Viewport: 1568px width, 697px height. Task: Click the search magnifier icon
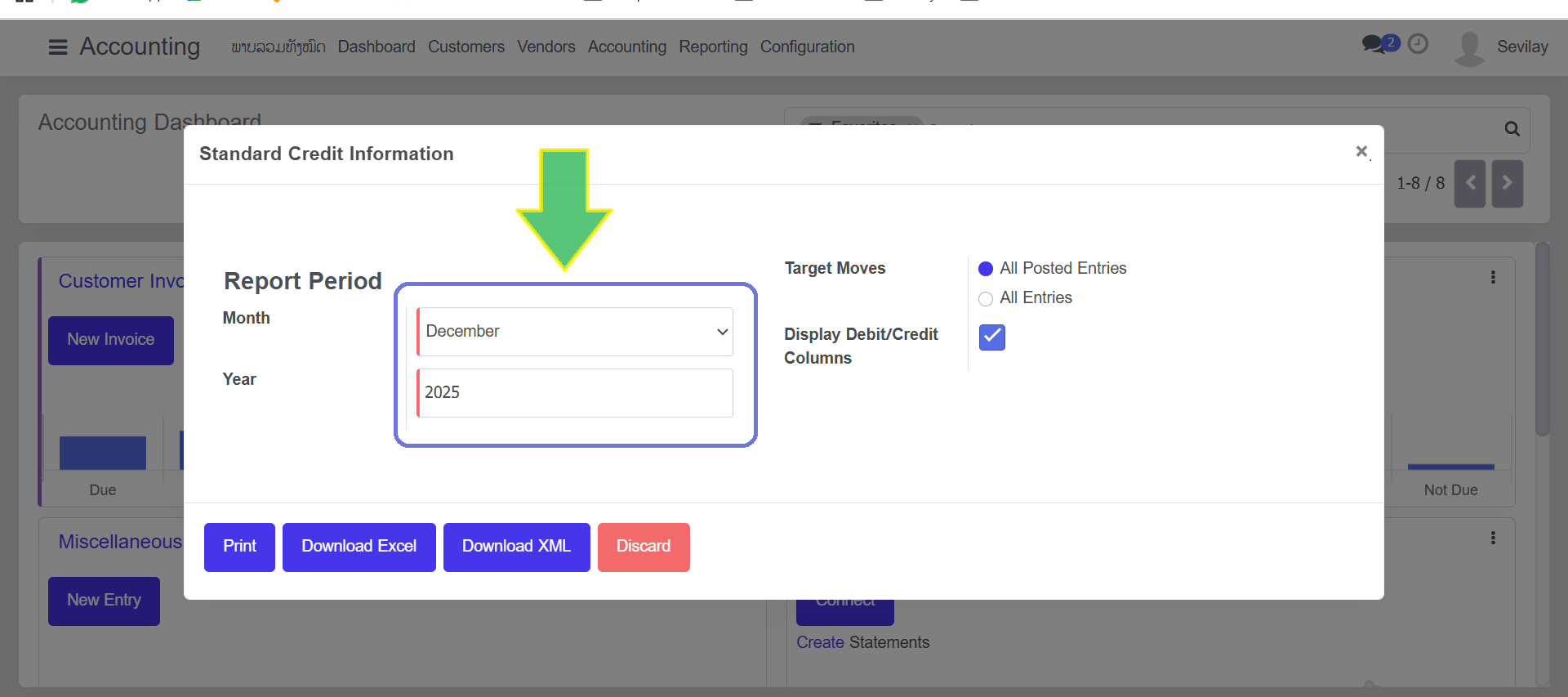[1512, 129]
